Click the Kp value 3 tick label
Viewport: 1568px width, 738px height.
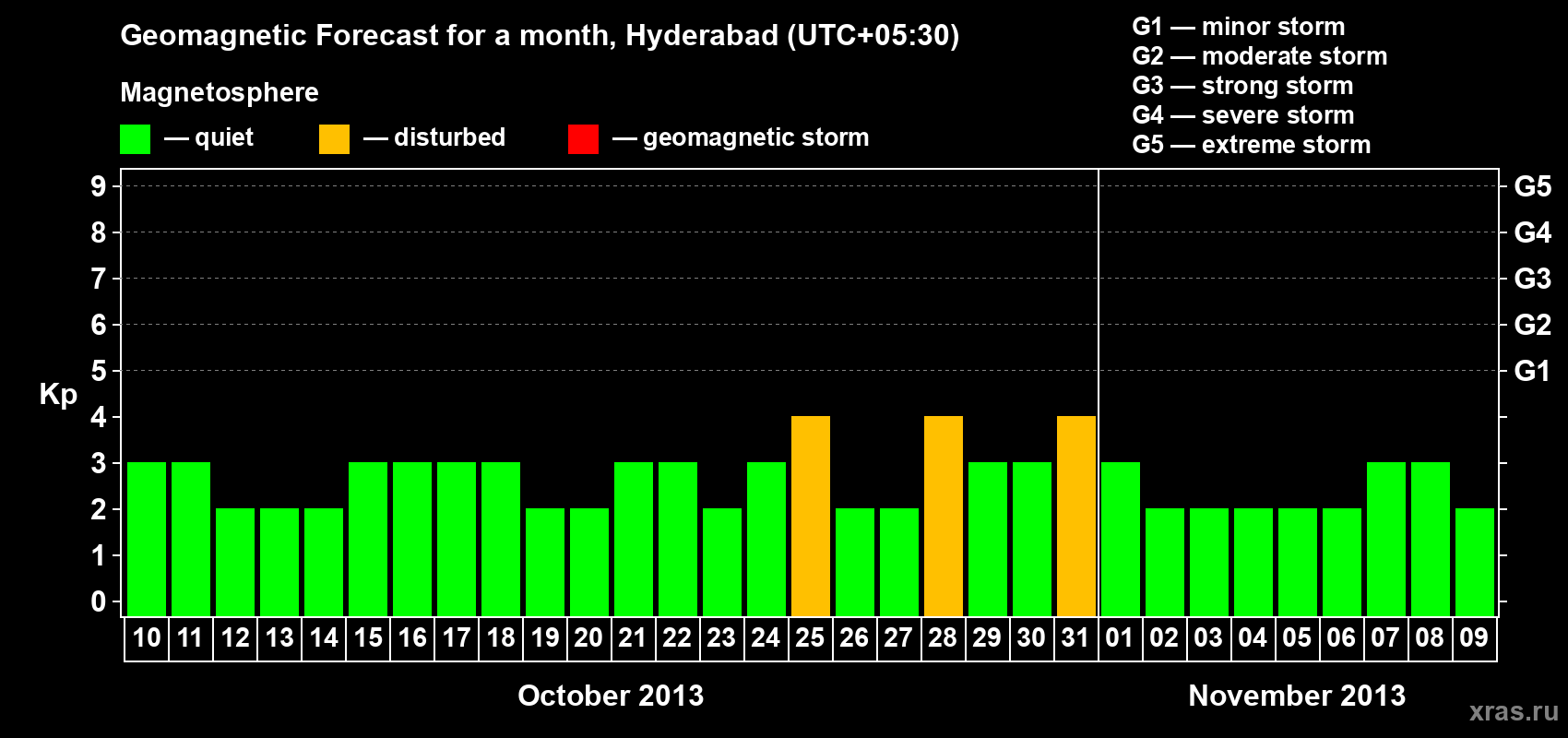tap(99, 463)
